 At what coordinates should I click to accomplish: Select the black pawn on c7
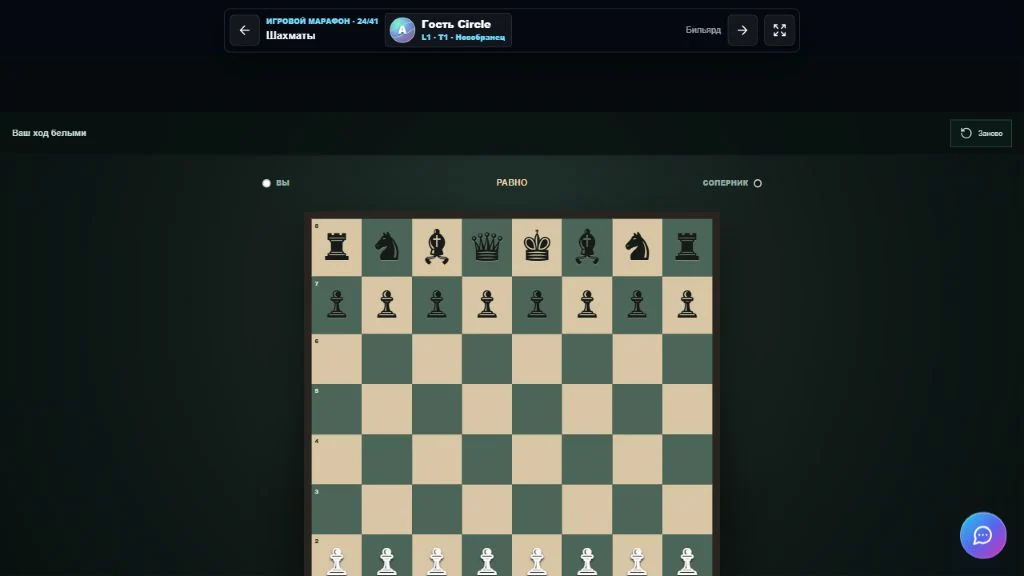(x=437, y=305)
